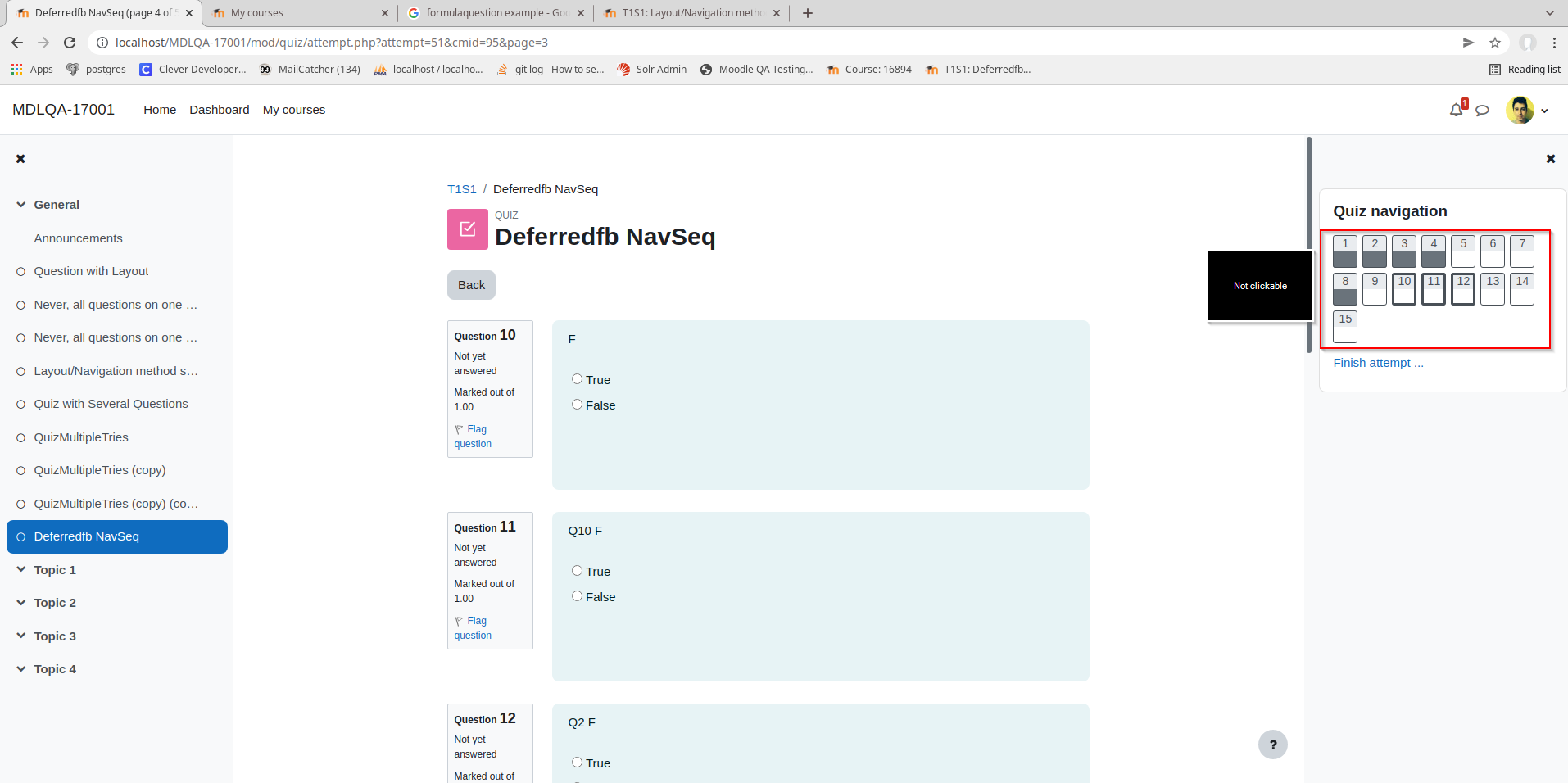Open the messaging speech bubble icon
The image size is (1568, 783).
point(1482,110)
